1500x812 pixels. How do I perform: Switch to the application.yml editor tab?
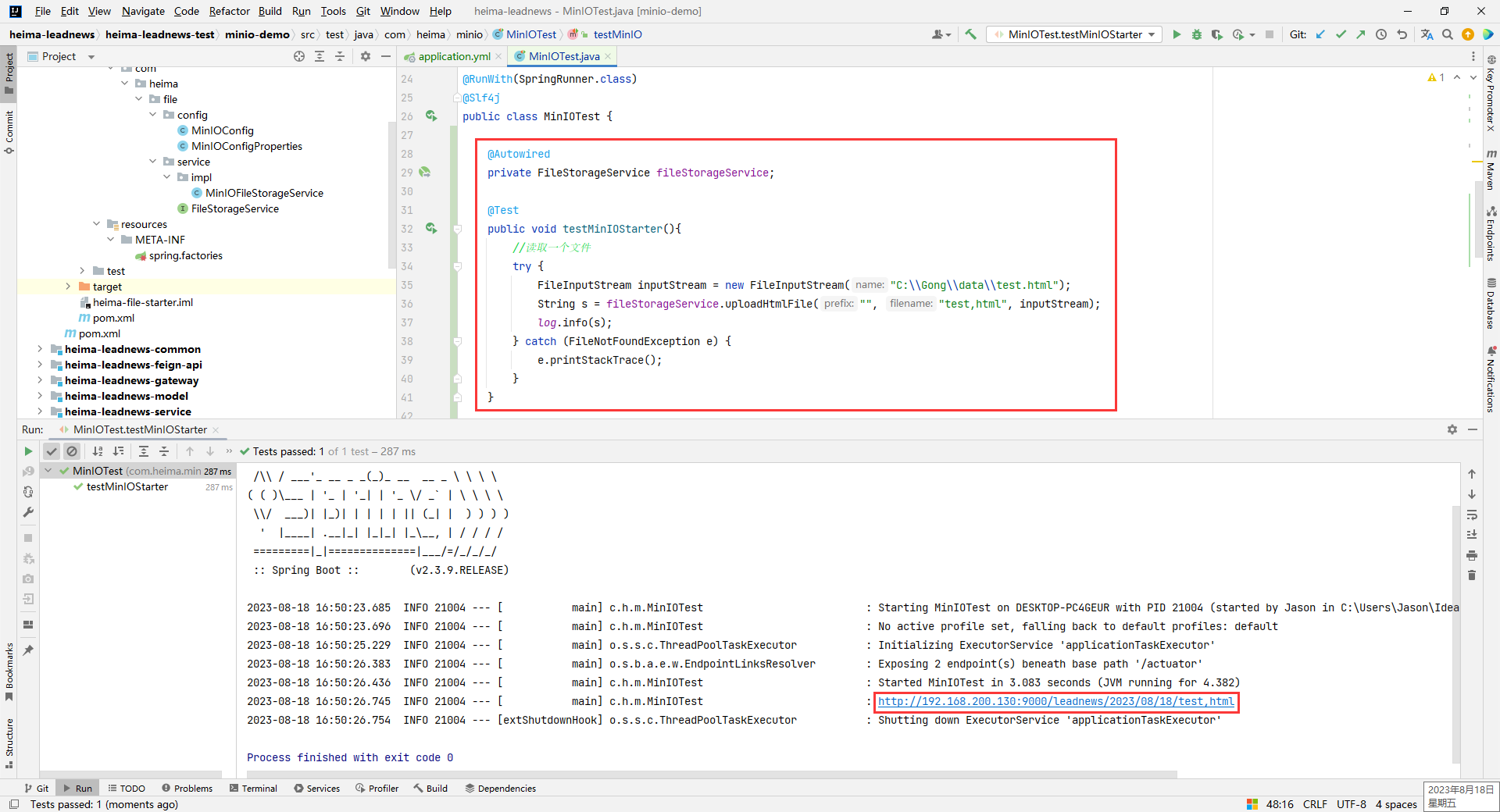pyautogui.click(x=454, y=56)
